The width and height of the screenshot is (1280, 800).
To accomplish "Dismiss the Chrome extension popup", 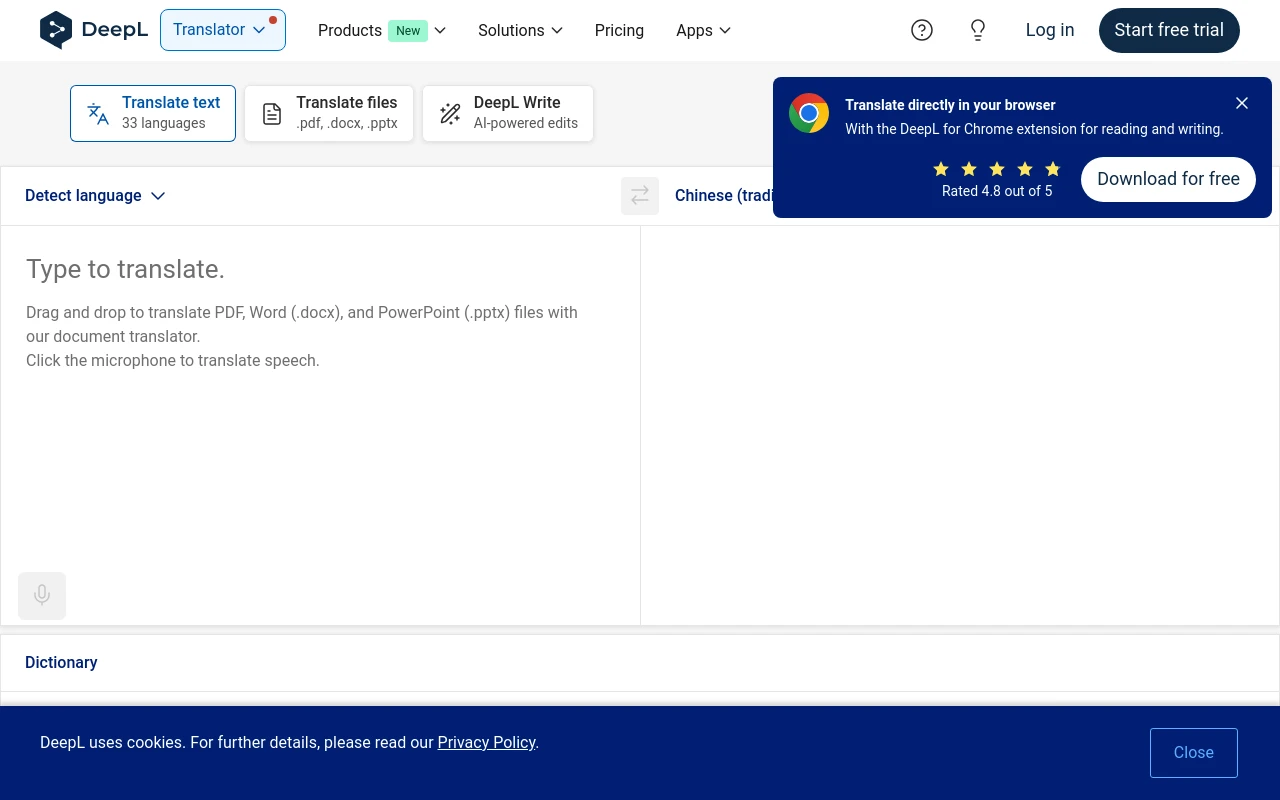I will click(1242, 103).
